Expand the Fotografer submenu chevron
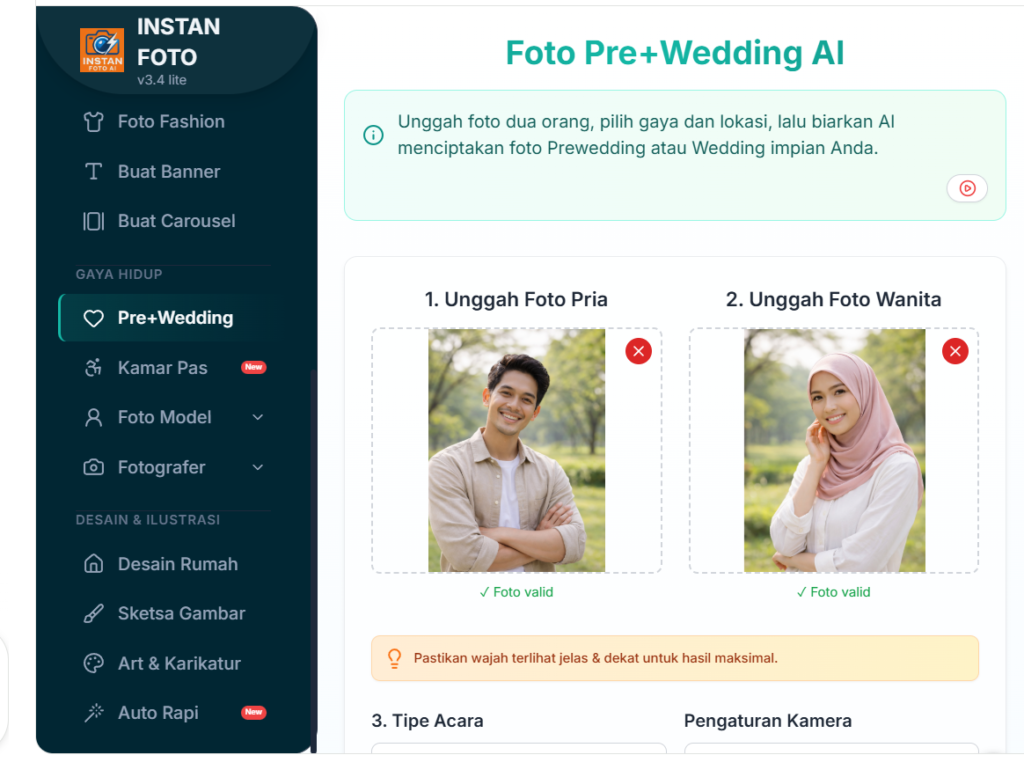 [x=258, y=467]
